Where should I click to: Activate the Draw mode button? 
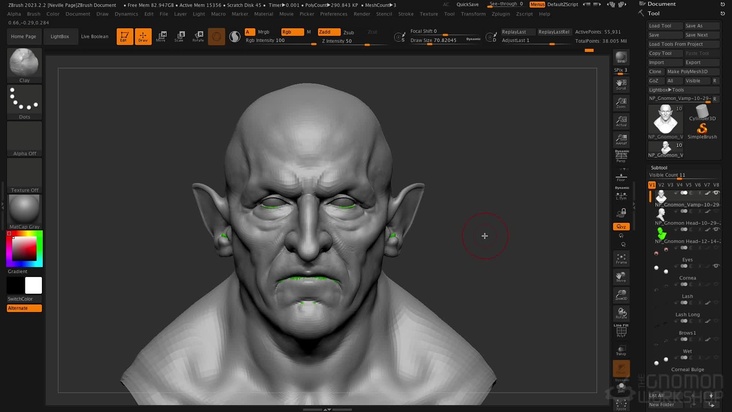(143, 36)
